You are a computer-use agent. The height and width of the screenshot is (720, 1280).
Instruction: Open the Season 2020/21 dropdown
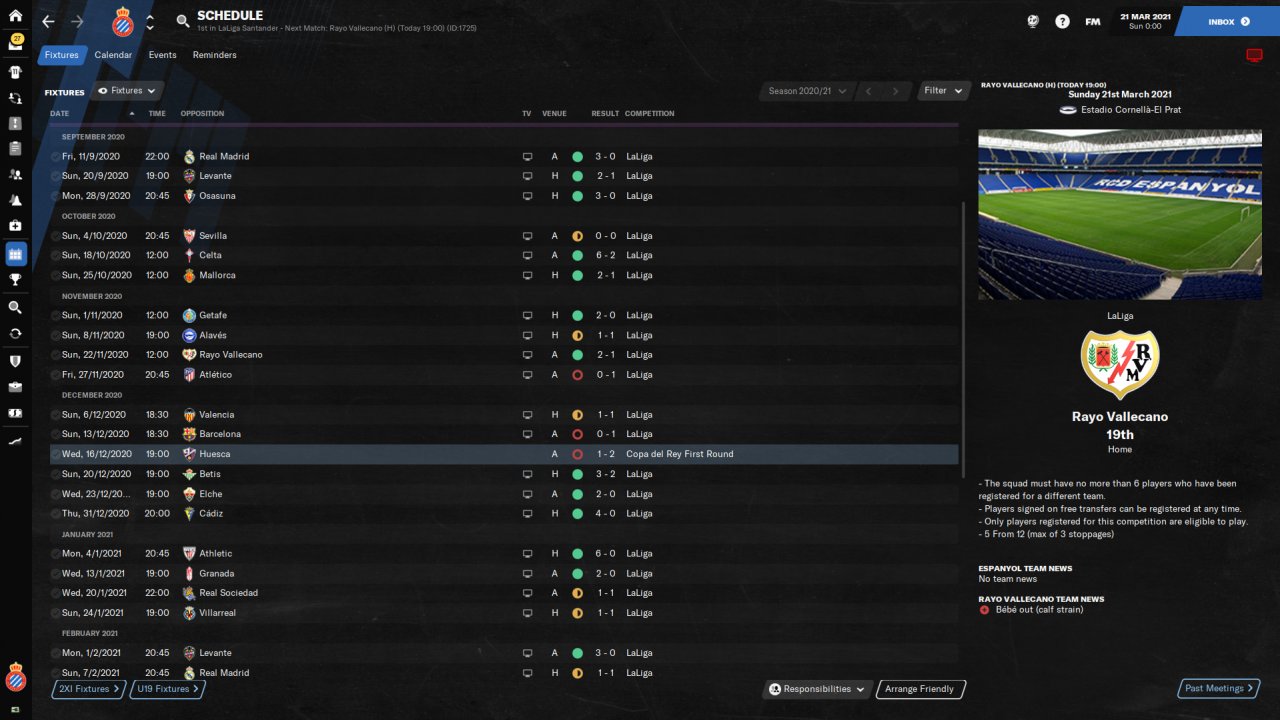(x=807, y=91)
